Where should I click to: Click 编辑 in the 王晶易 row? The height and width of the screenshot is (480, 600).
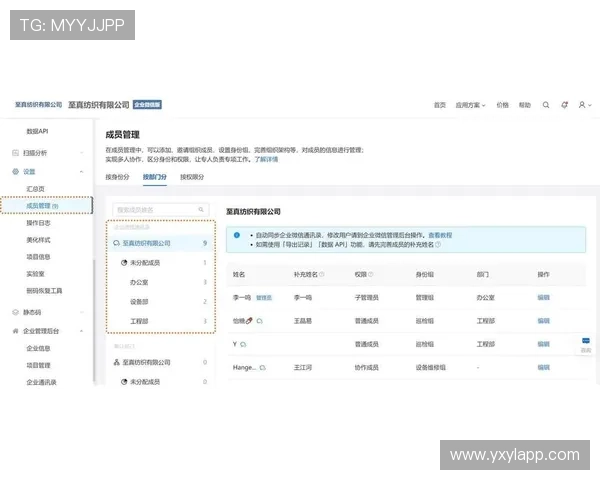coord(543,321)
